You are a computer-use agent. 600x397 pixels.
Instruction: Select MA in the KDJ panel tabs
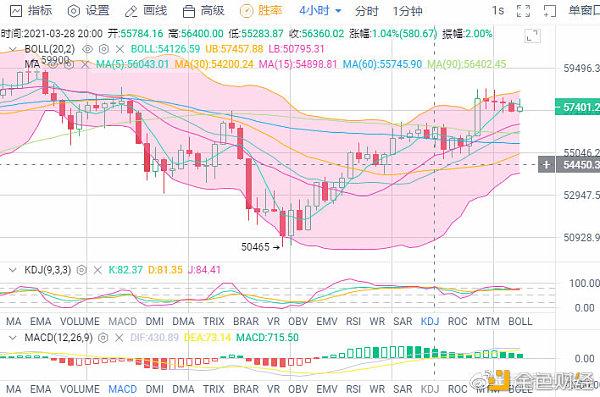(x=14, y=322)
